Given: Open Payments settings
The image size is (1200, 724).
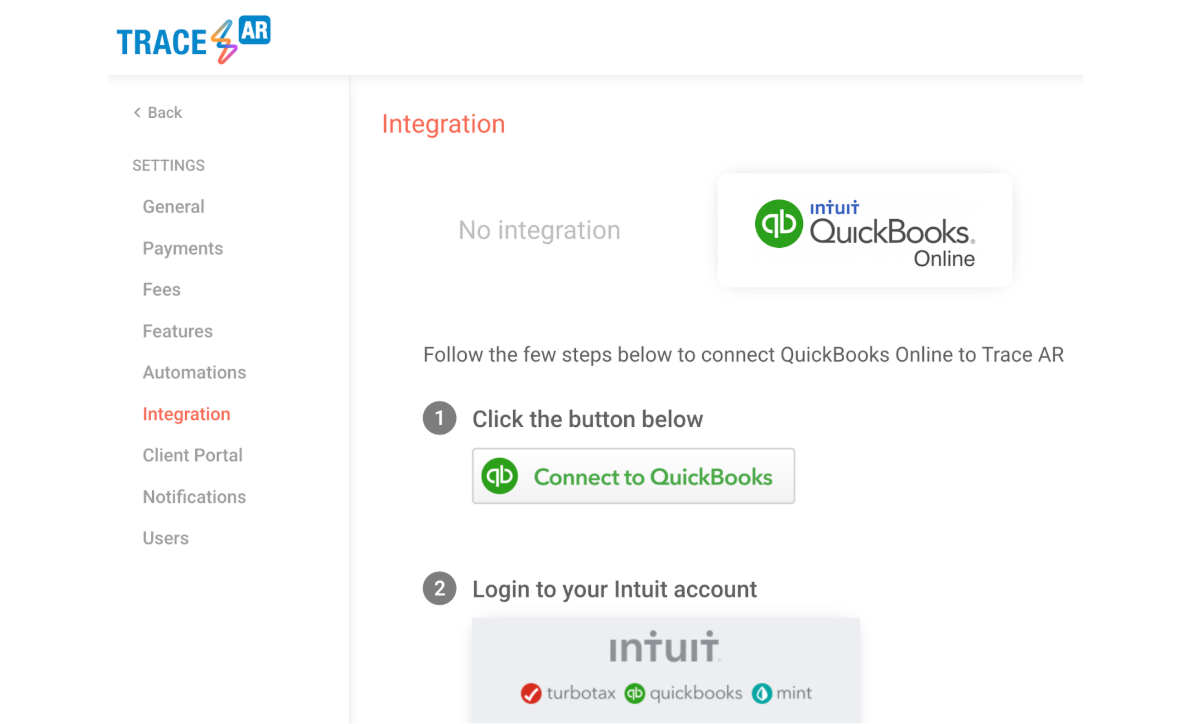Looking at the screenshot, I should pyautogui.click(x=183, y=248).
